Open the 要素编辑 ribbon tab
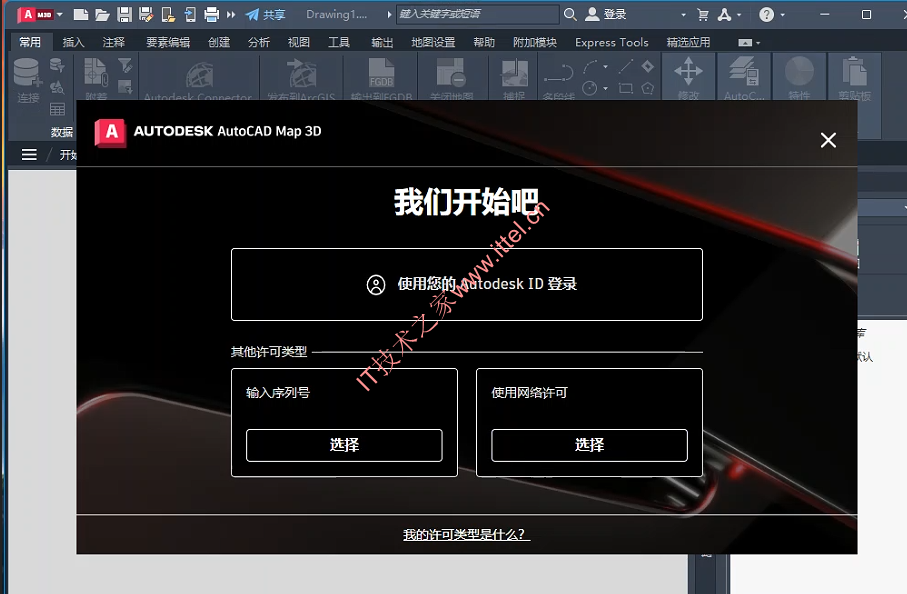 pyautogui.click(x=168, y=42)
